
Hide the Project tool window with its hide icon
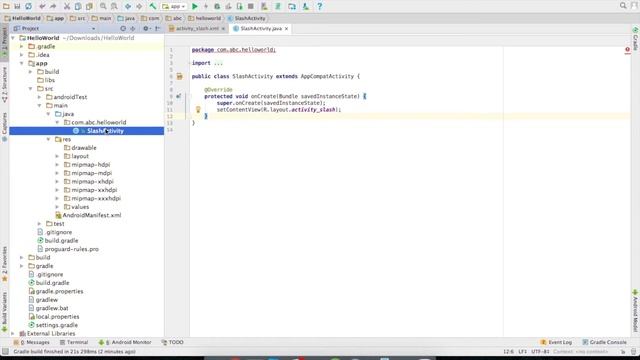[x=158, y=29]
